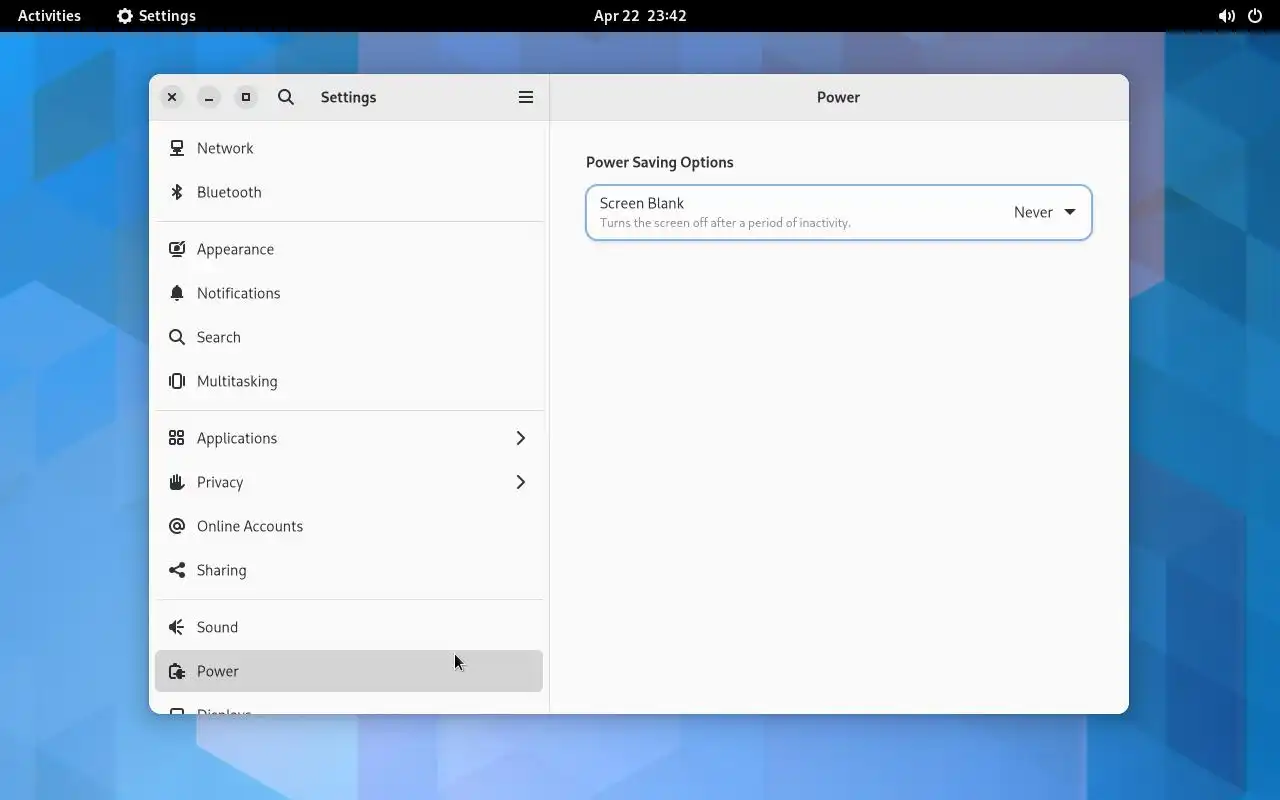Select the Sharing text label
This screenshot has height=800, width=1280.
point(221,570)
